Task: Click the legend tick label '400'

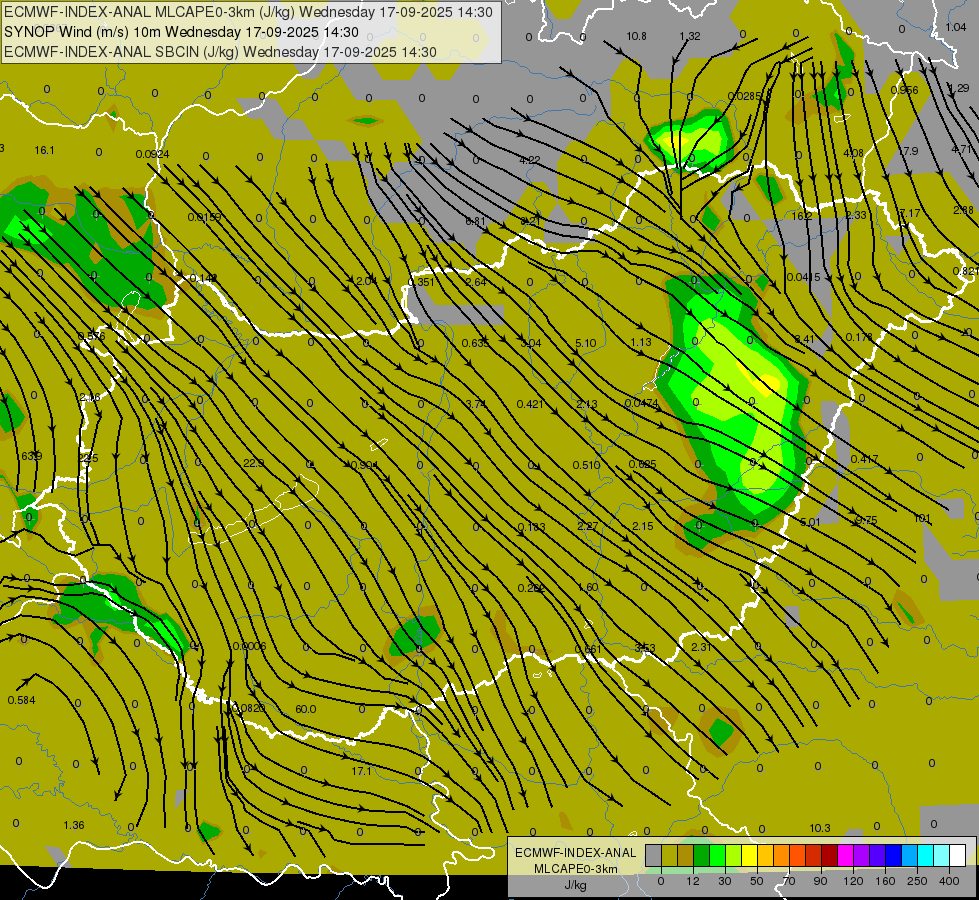Action: click(949, 881)
